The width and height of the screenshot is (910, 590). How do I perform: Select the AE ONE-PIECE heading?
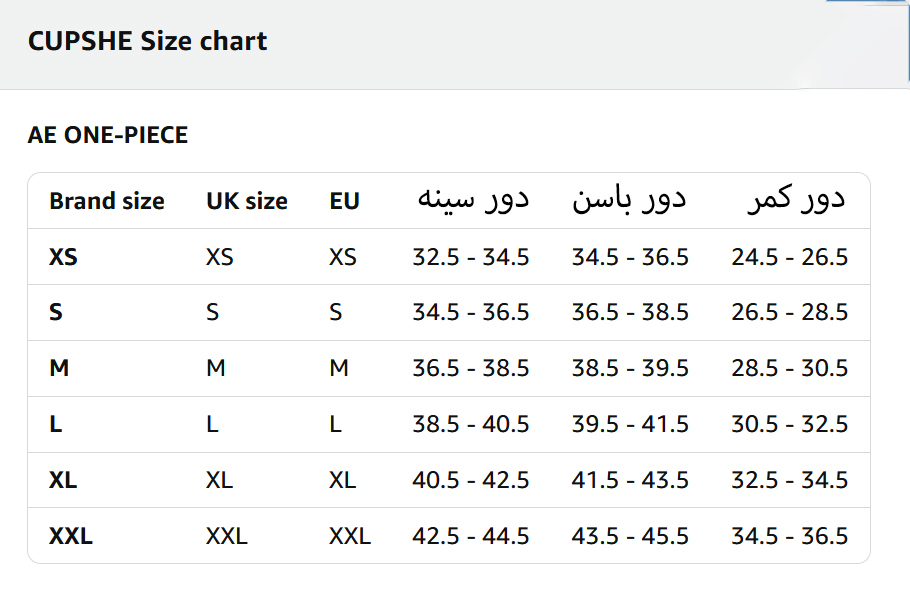click(108, 135)
